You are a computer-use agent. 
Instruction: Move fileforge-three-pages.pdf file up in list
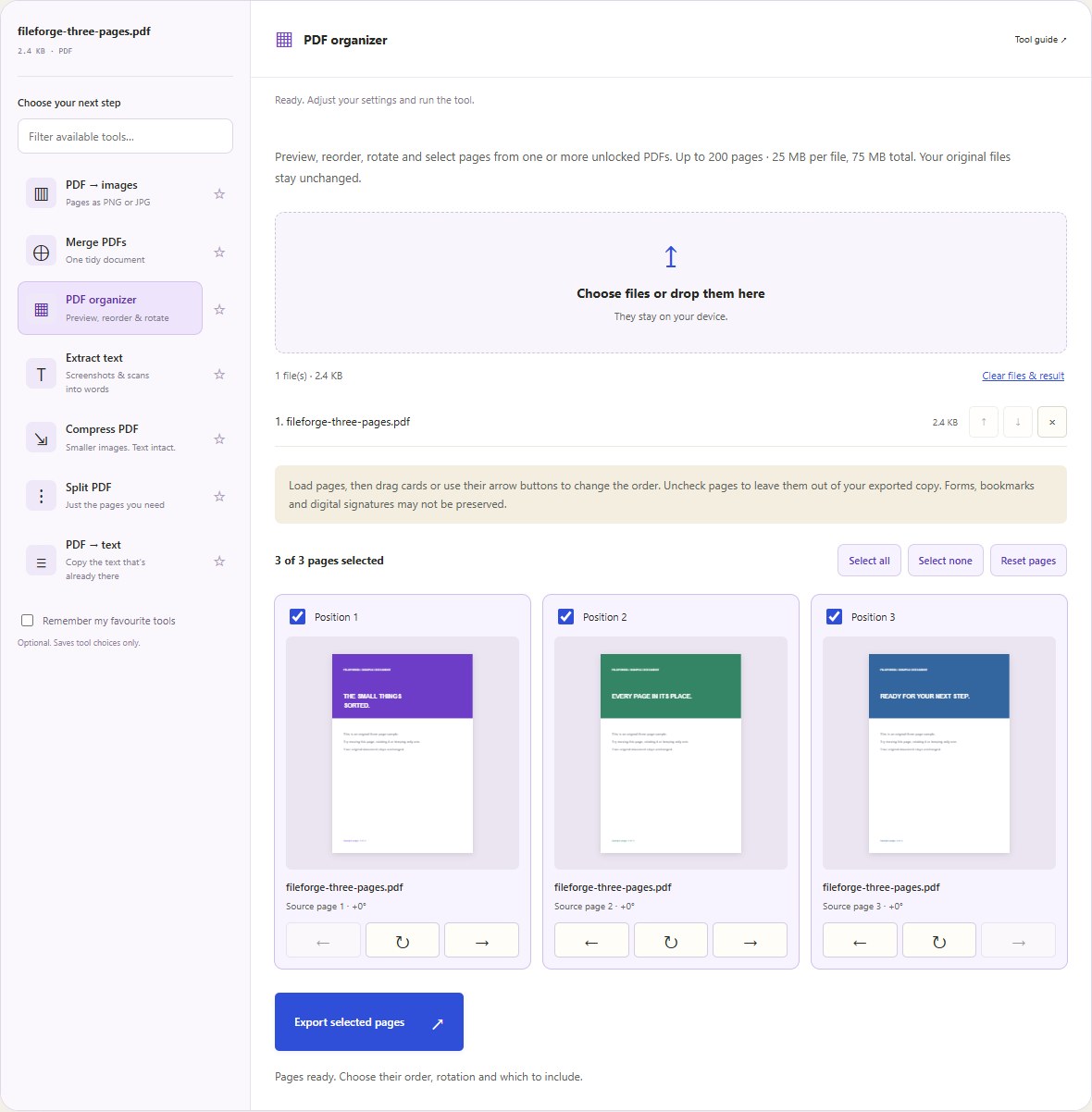point(984,422)
